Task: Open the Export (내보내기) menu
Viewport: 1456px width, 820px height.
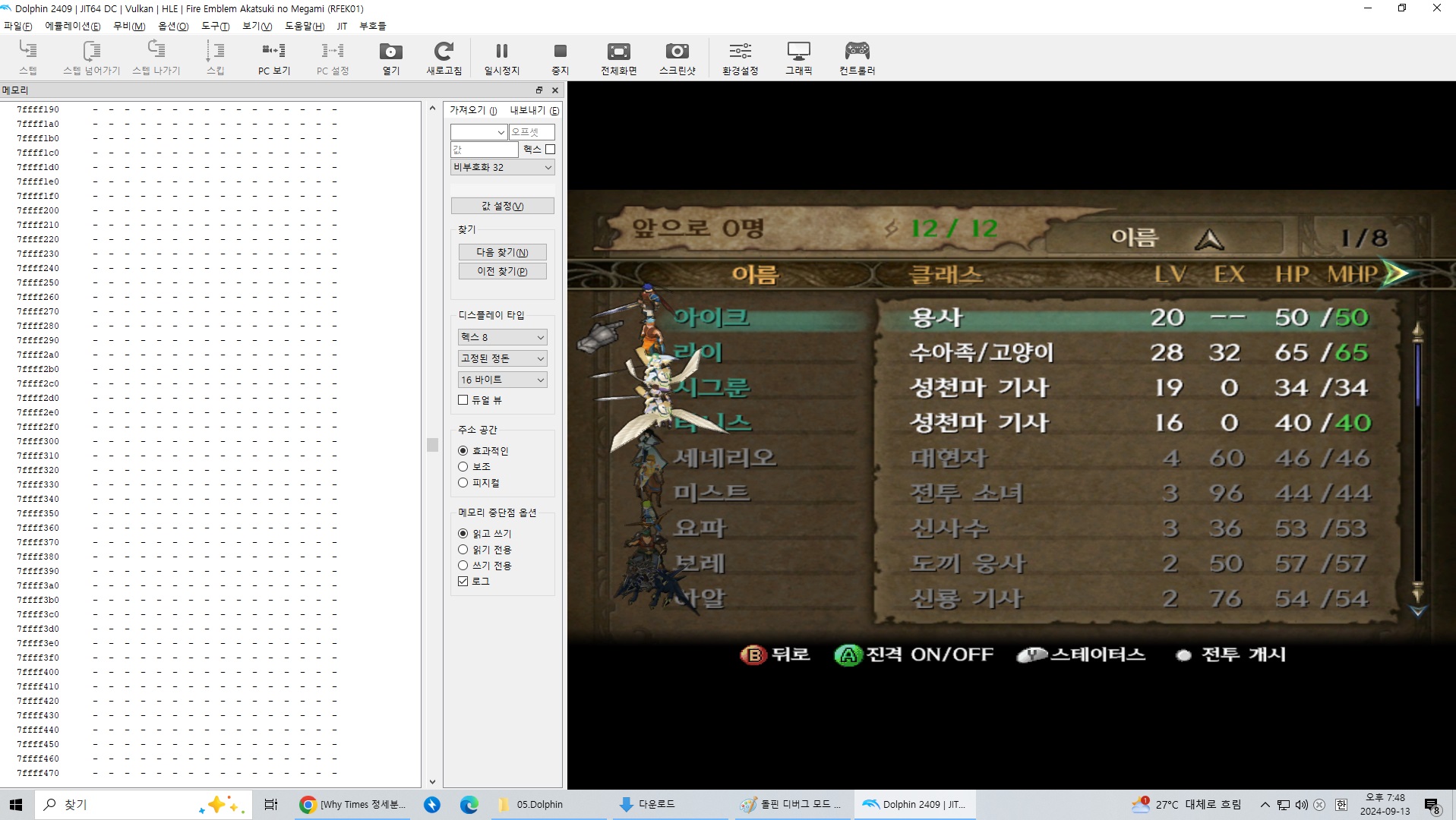Action: tap(535, 110)
